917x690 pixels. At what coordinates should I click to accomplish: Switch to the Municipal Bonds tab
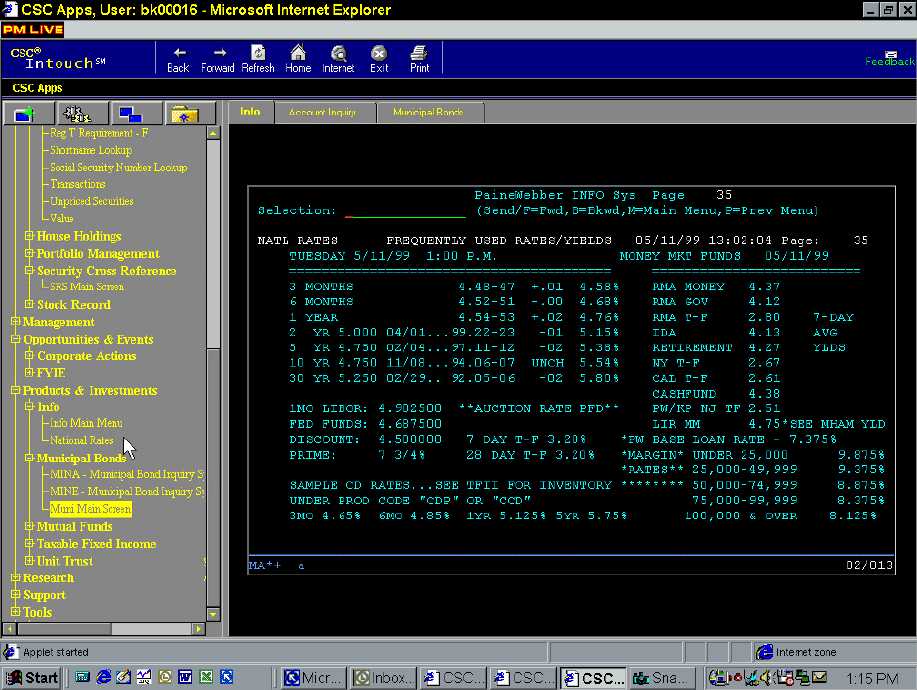429,112
